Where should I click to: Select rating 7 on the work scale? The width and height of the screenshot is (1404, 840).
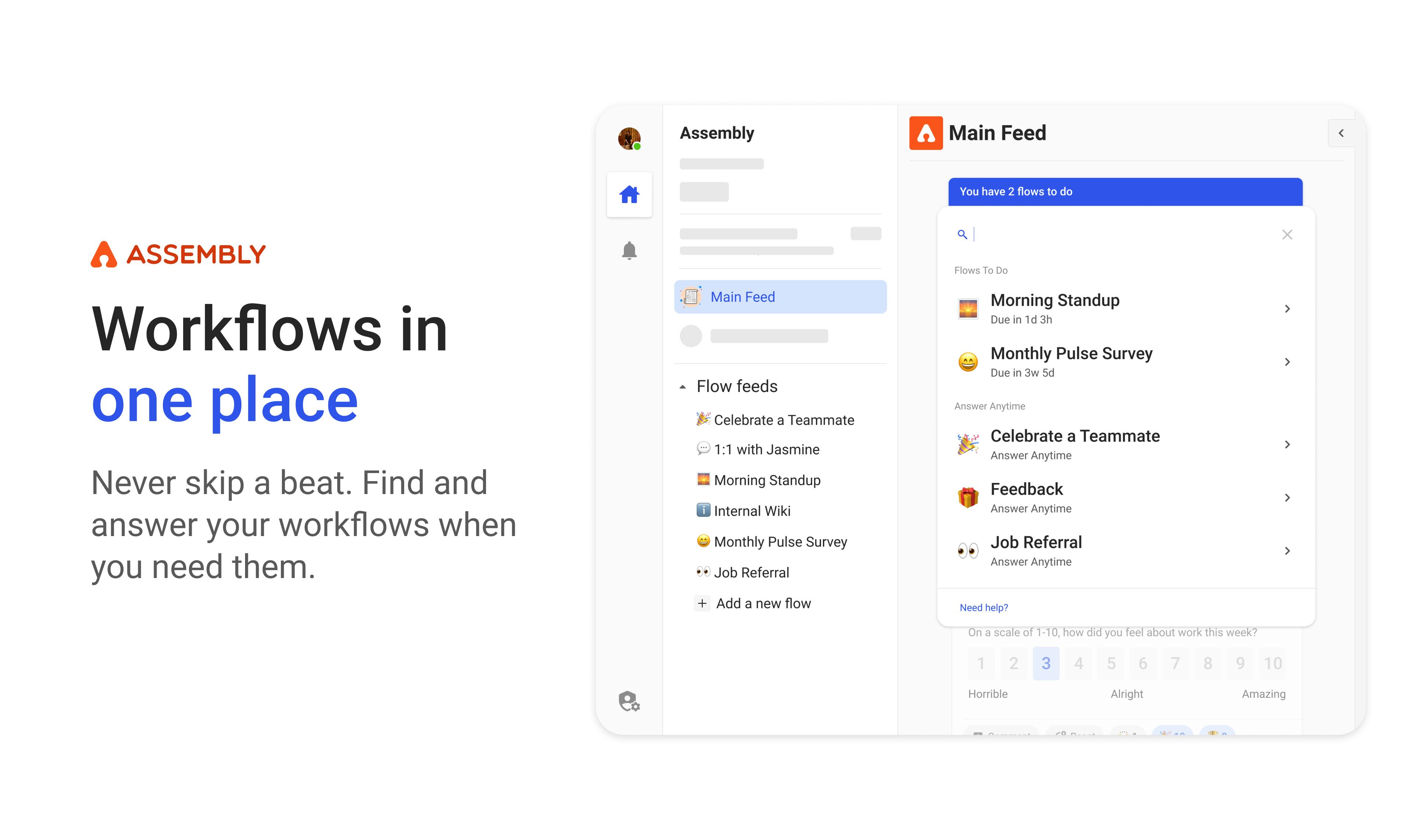1175,664
